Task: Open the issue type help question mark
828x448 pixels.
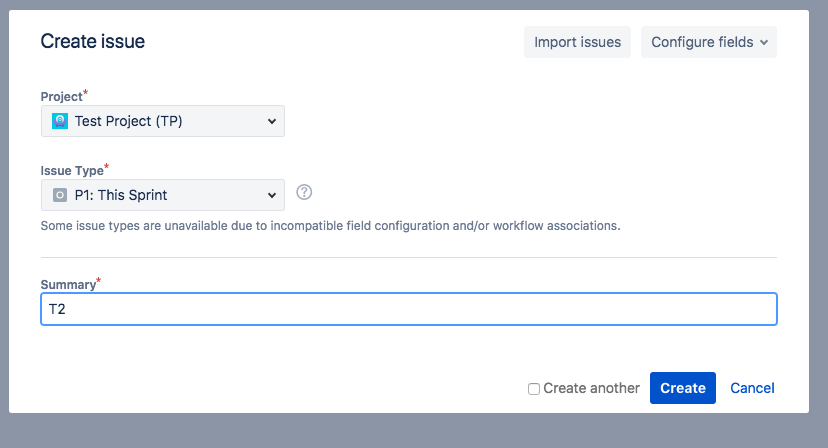Action: tap(304, 192)
